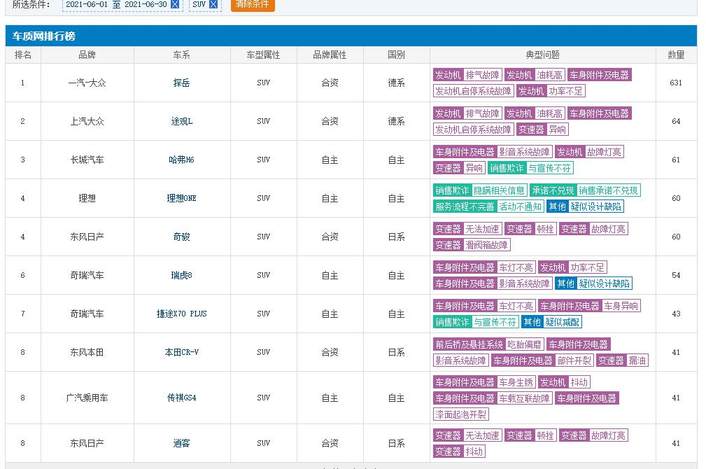Screen dimensions: 706x469
Task: Open the 奇骏 car series link
Action: coord(181,237)
